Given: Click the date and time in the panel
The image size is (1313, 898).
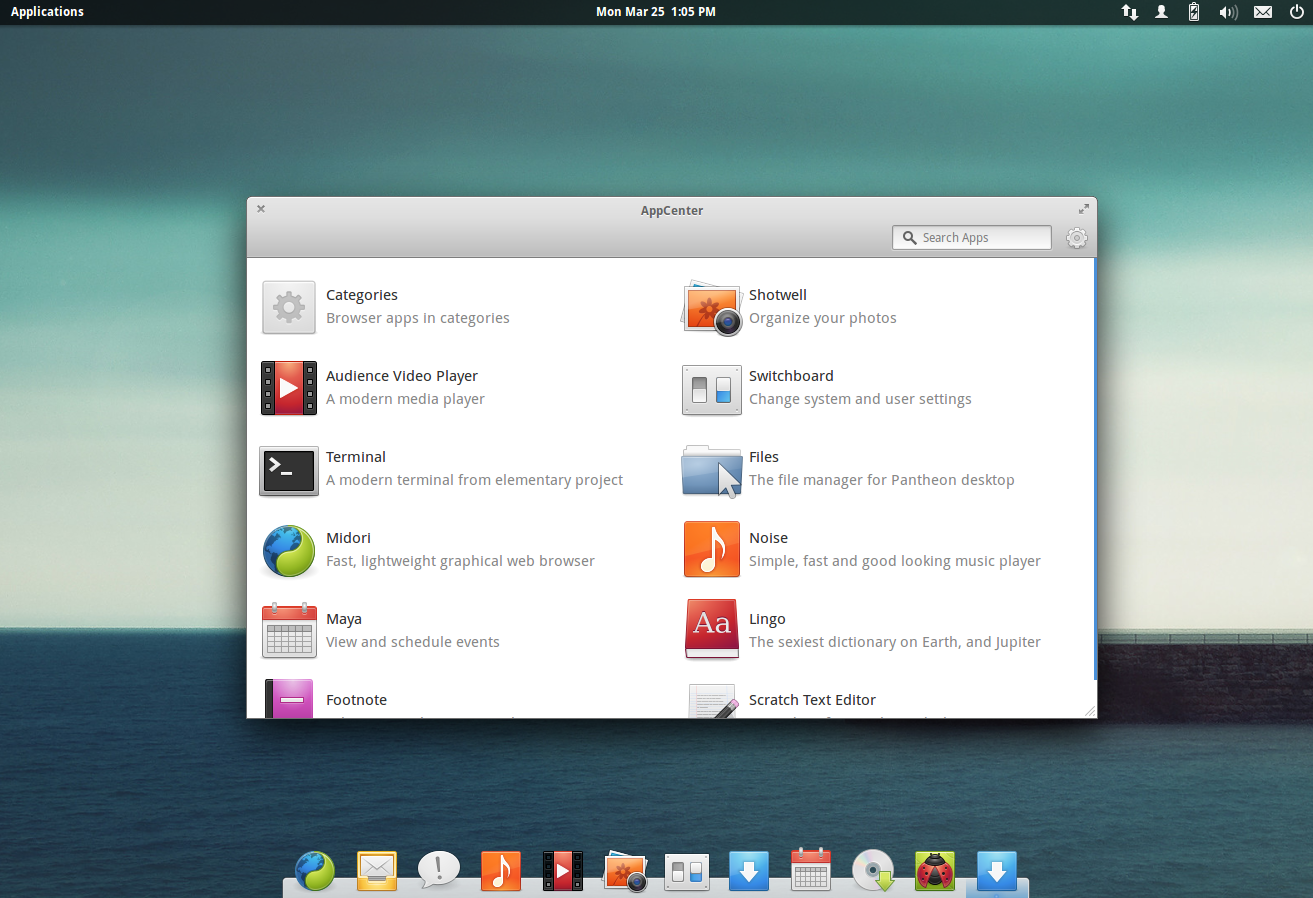Looking at the screenshot, I should 656,12.
